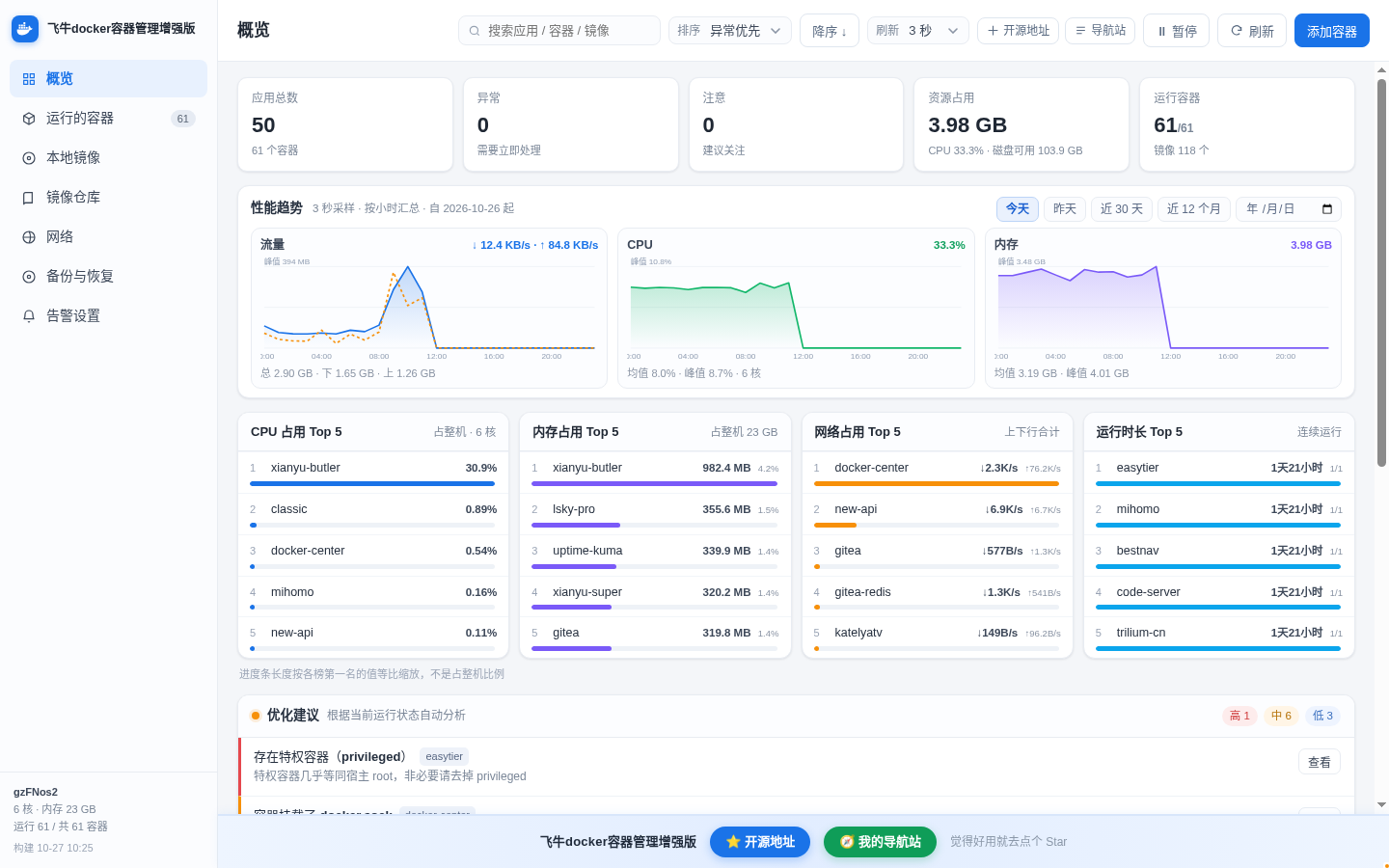
Task: Click the Docker whale logo icon
Action: [x=25, y=29]
